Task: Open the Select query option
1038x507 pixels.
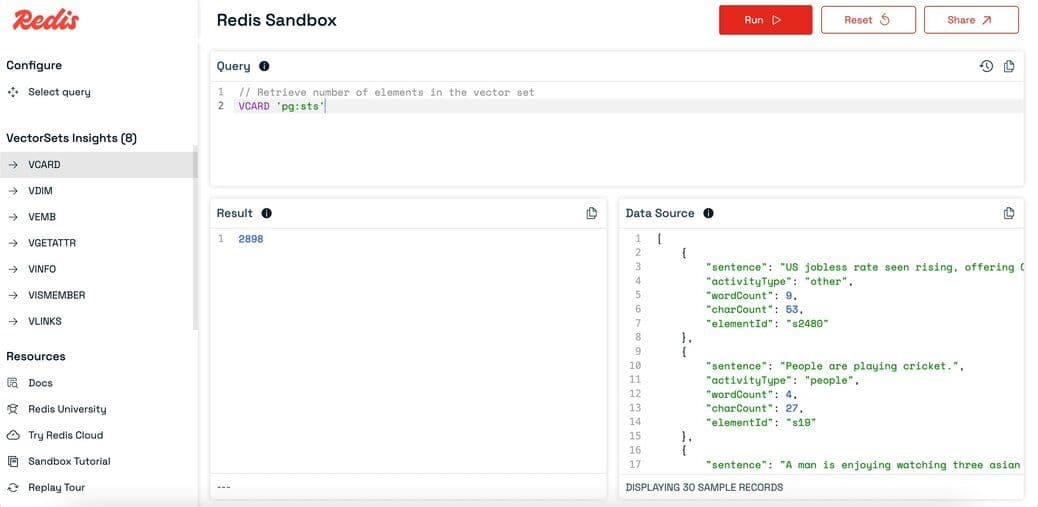Action: (59, 92)
